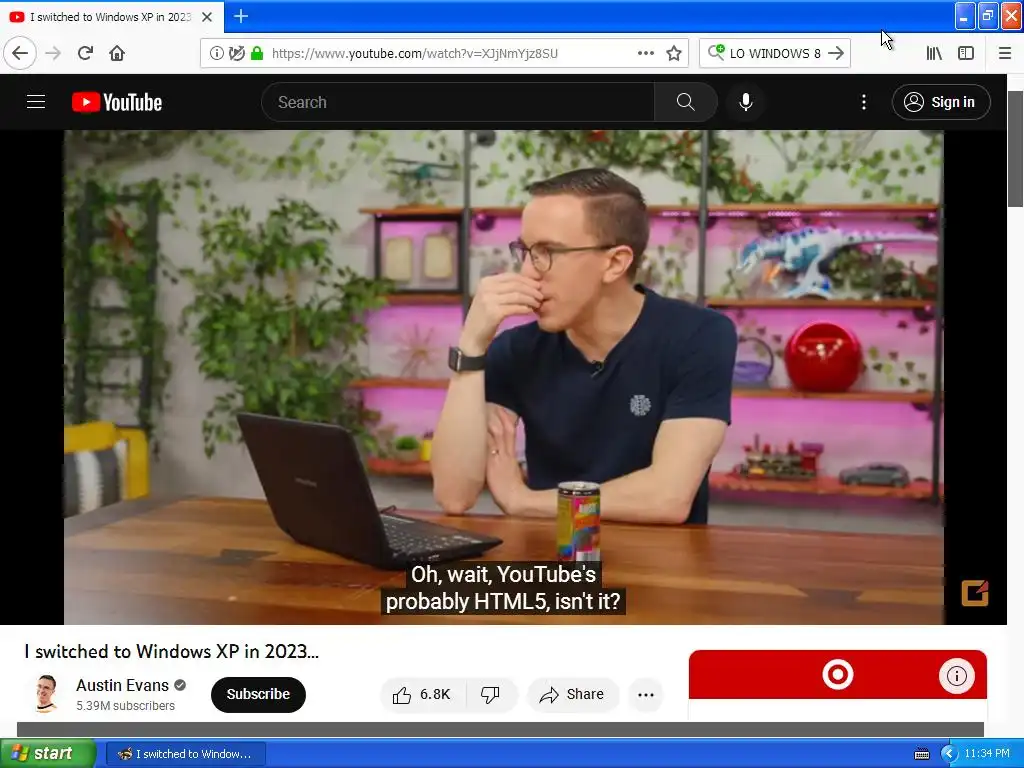1024x768 pixels.
Task: Go back with the browser back arrow
Action: 20,53
